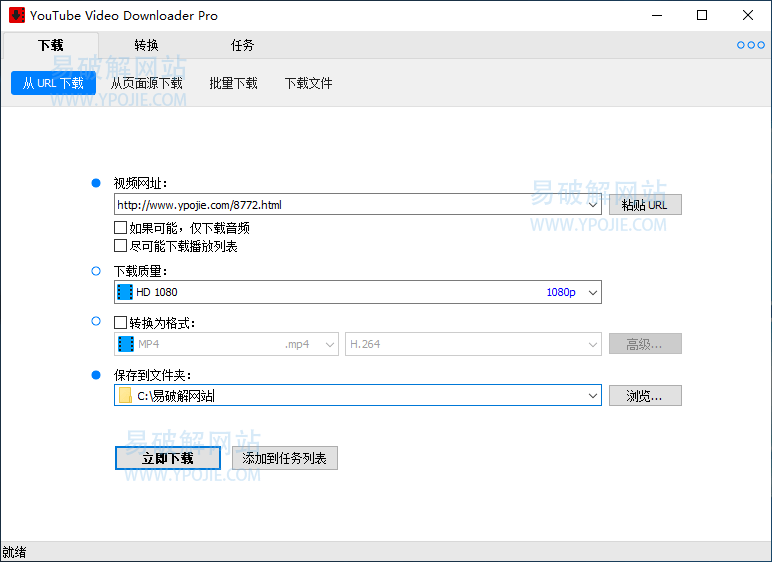Click the folder icon in save path

(x=125, y=395)
